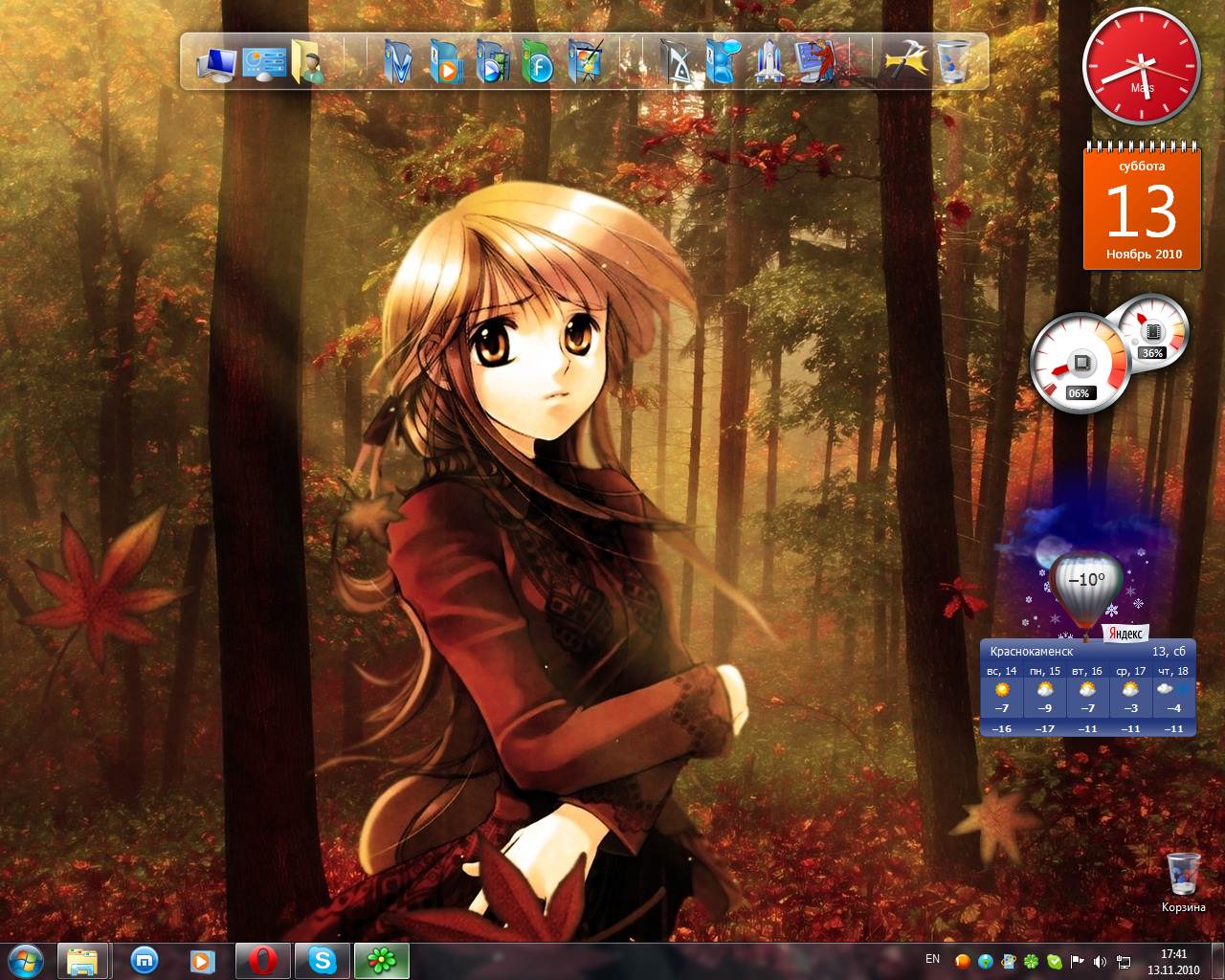Open the Recycle Bin in the top dock

[953, 62]
